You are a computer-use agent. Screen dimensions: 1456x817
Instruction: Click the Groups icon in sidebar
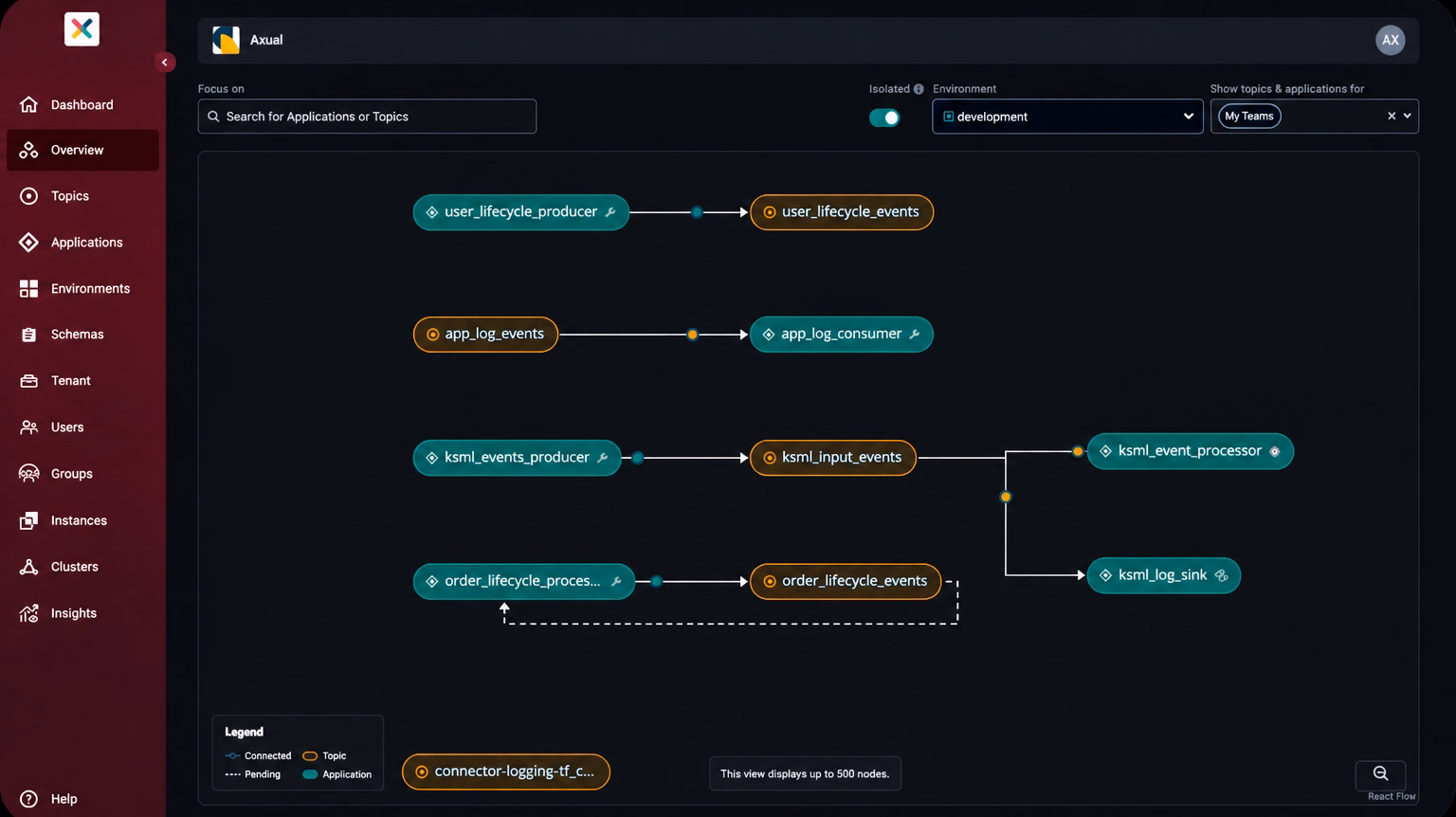(x=29, y=474)
